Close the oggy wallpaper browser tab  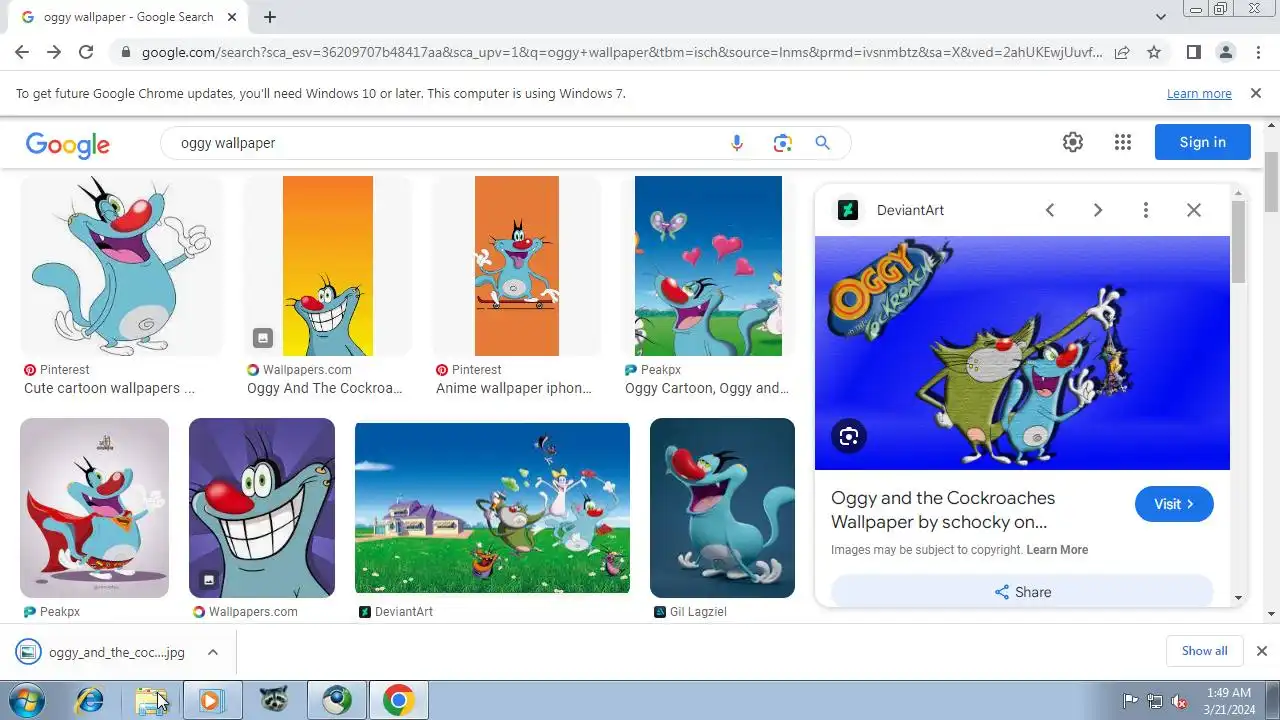point(234,17)
